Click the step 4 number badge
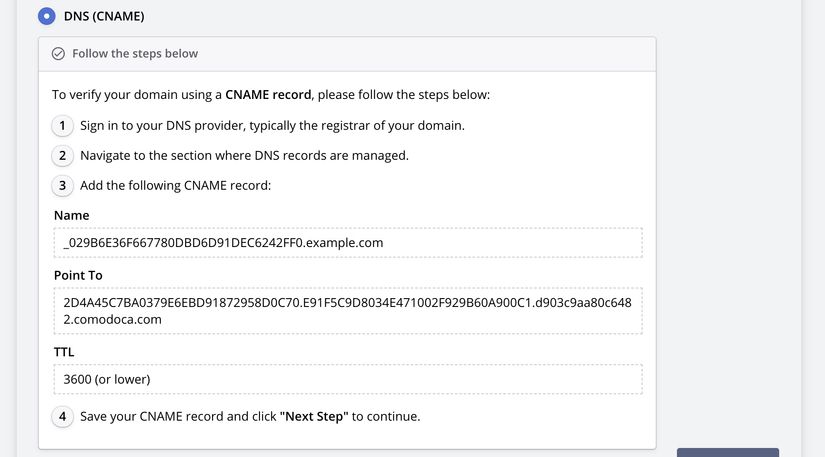 coord(63,416)
